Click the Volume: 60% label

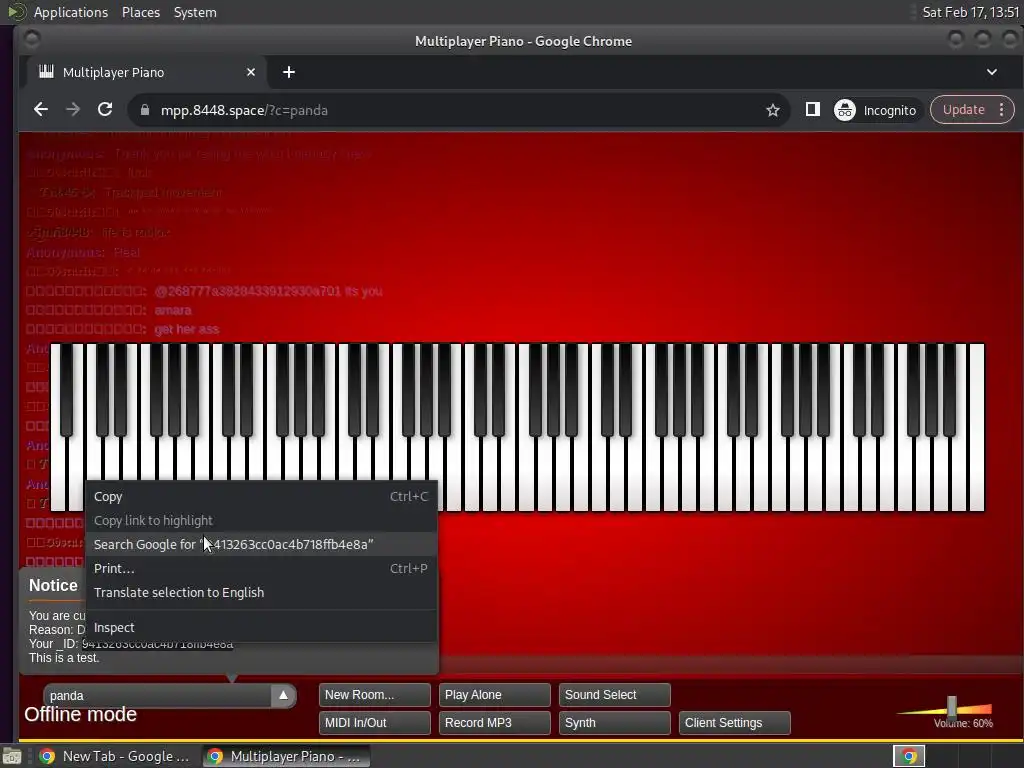963,723
